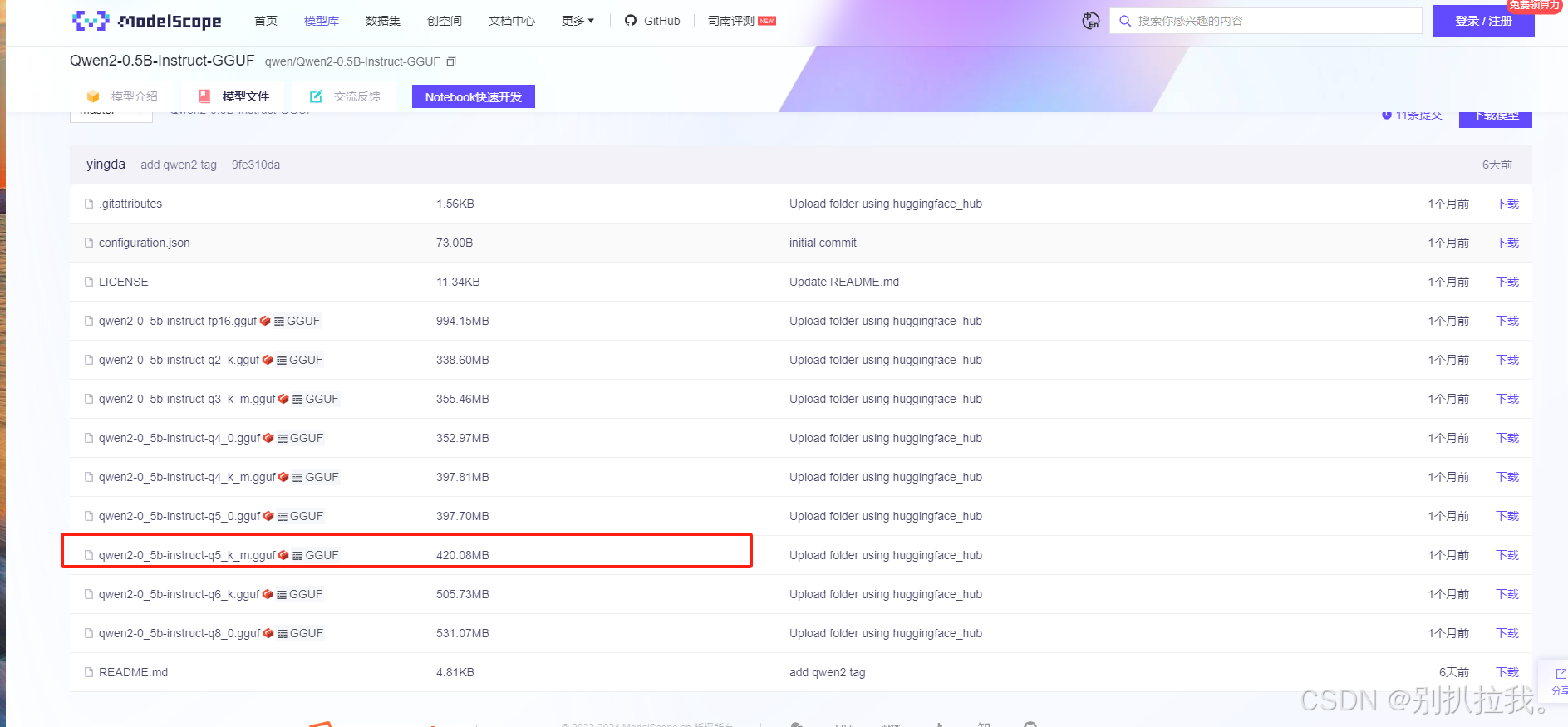This screenshot has width=1568, height=727.
Task: Download q5_k_m.gguf via its 下载 link
Action: click(1507, 555)
